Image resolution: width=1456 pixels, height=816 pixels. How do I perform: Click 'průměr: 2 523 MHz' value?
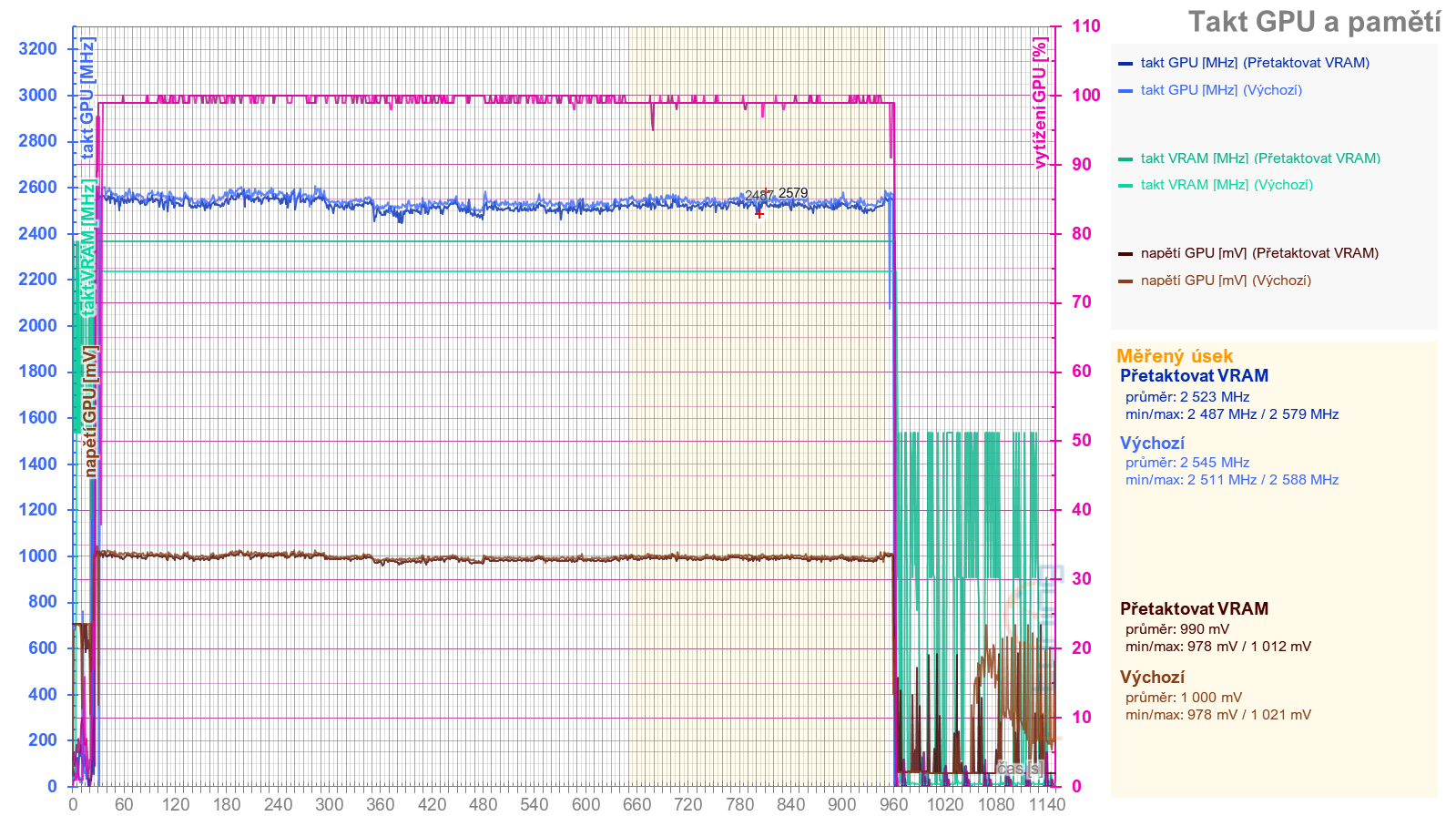pyautogui.click(x=1187, y=397)
